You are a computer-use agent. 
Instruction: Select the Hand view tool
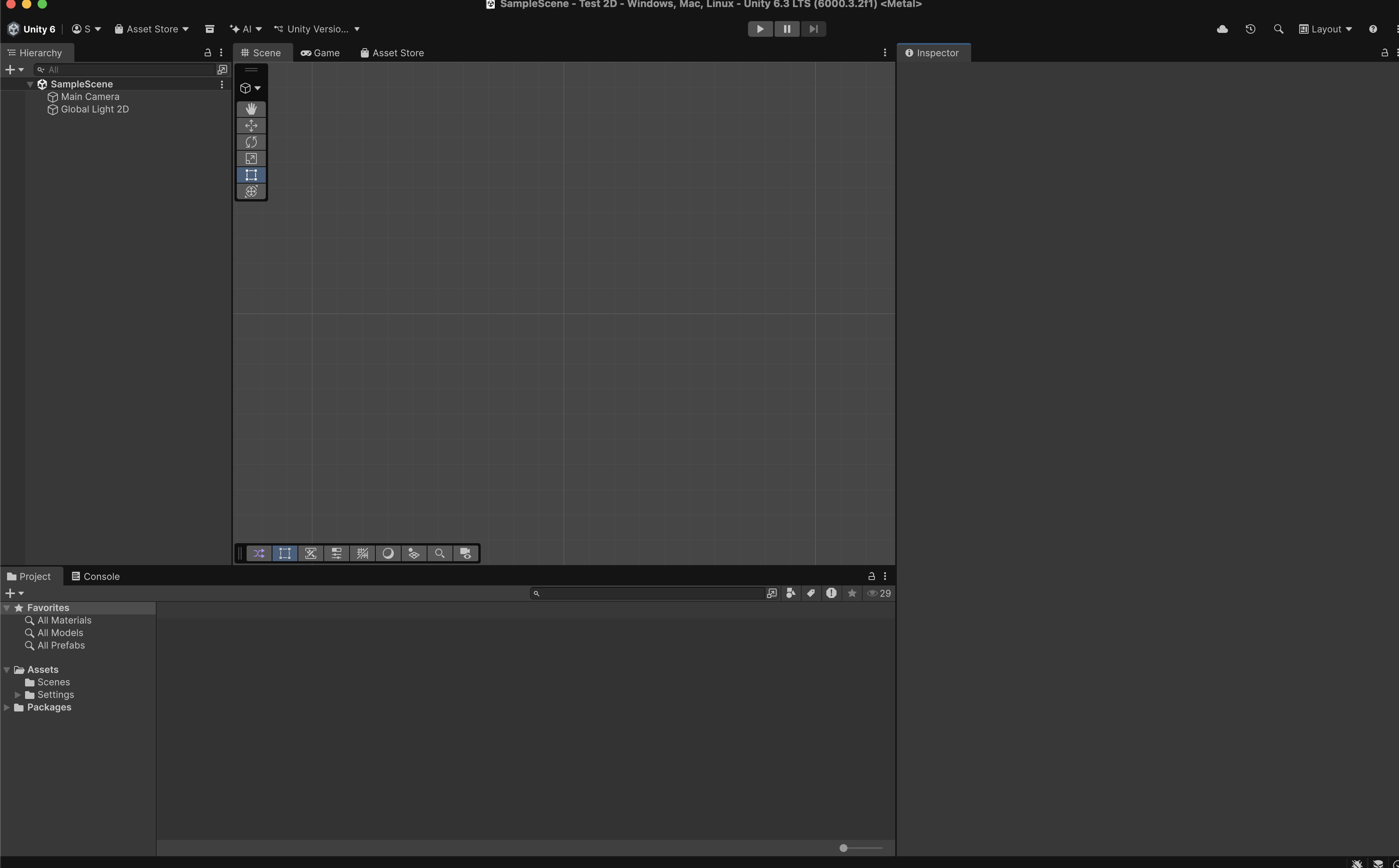pyautogui.click(x=251, y=109)
